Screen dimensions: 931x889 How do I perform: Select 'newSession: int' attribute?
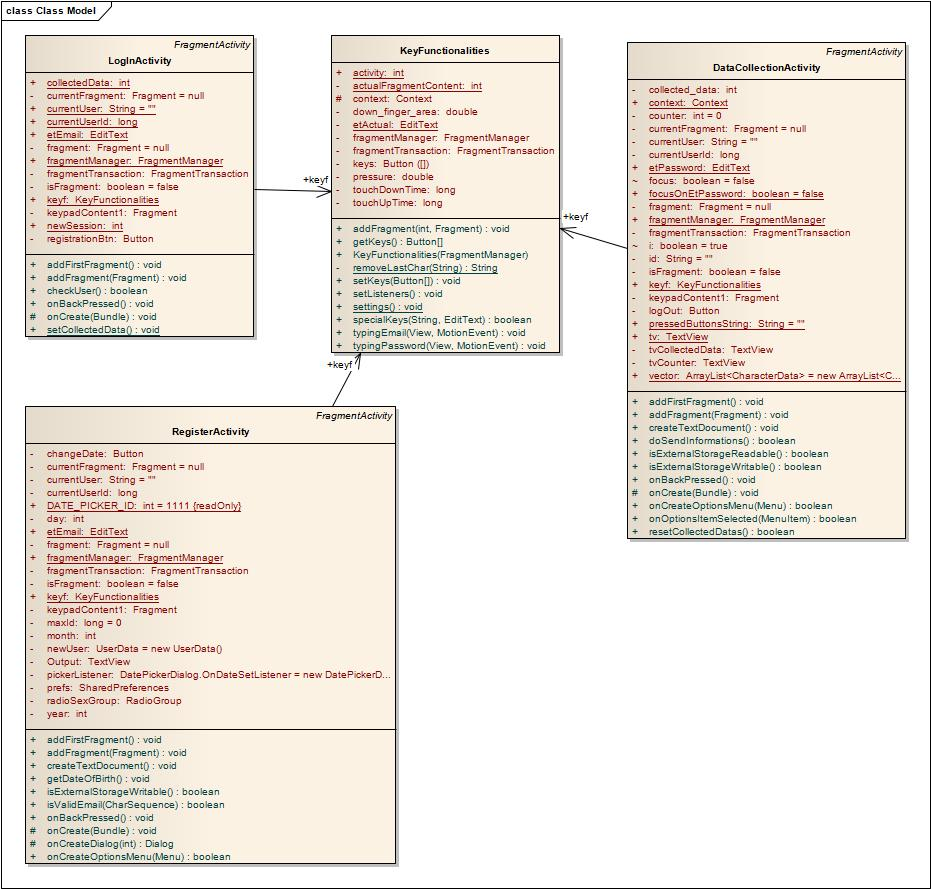coord(85,226)
